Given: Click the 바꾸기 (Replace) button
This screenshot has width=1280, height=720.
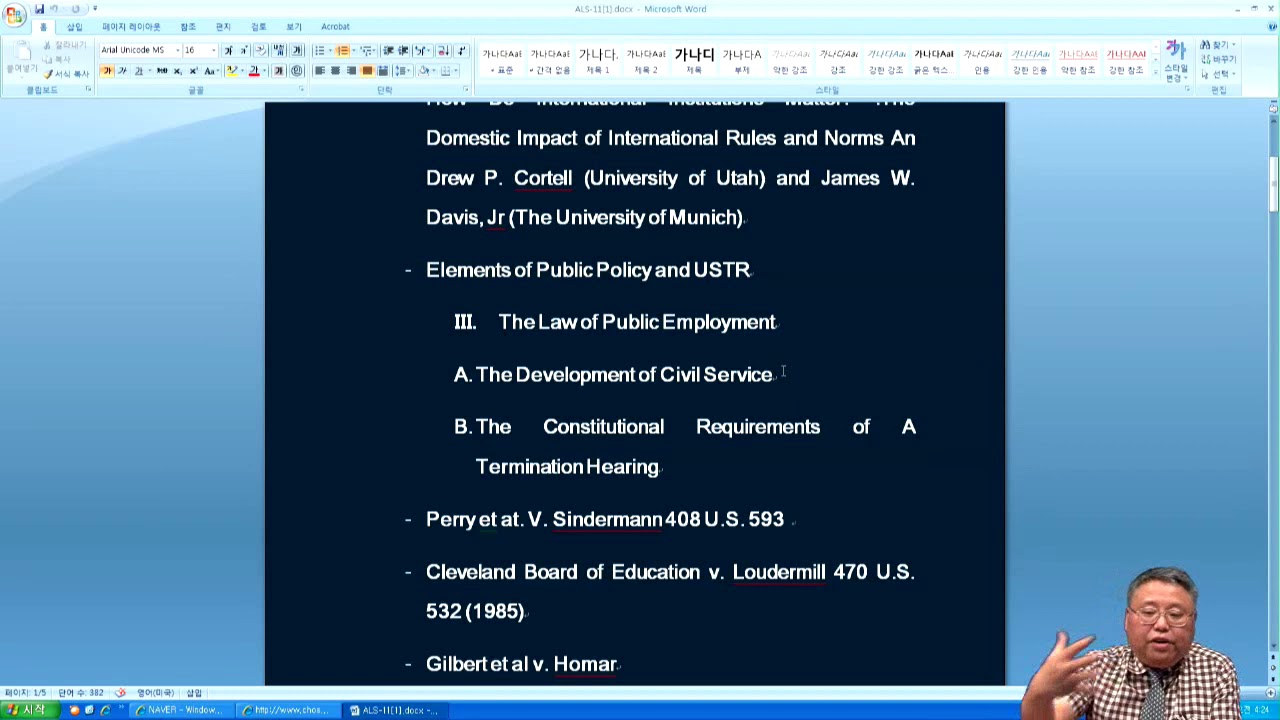Looking at the screenshot, I should pos(1220,59).
